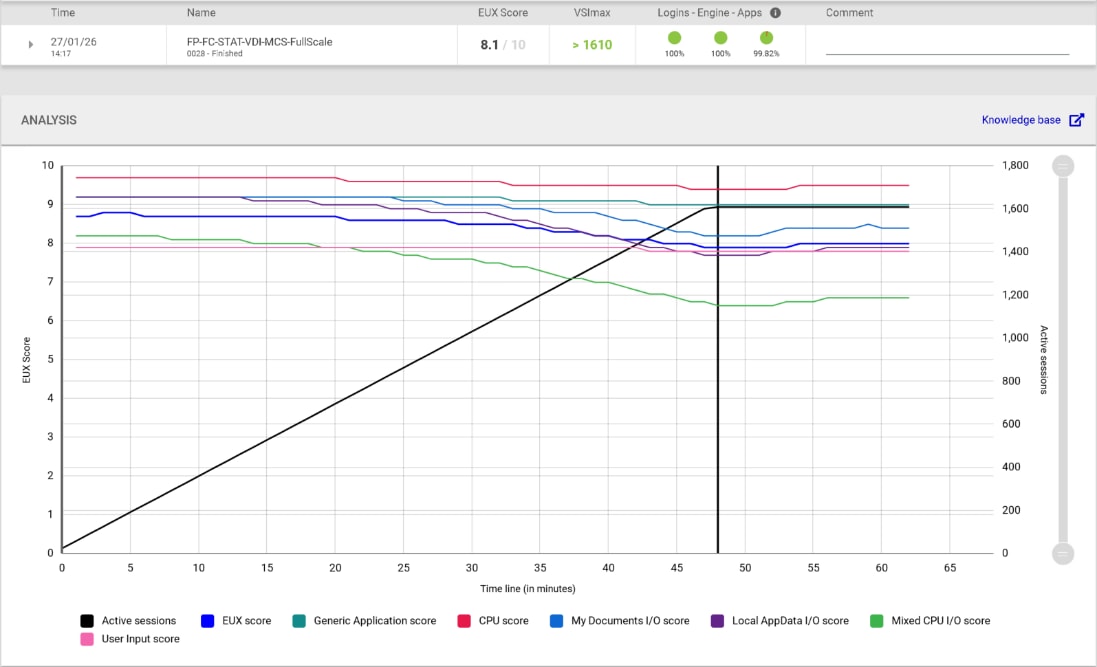Toggle Mixed CPU I/O score legend swatch
This screenshot has width=1097, height=667.
[877, 621]
